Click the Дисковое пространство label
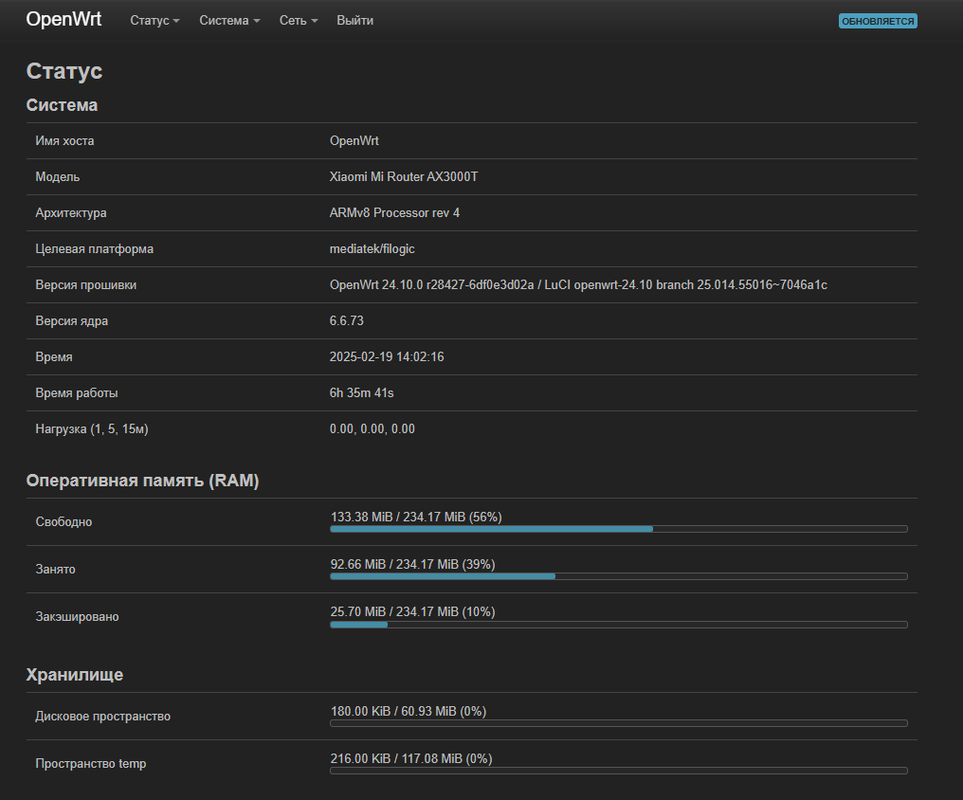This screenshot has width=963, height=800. click(x=103, y=717)
